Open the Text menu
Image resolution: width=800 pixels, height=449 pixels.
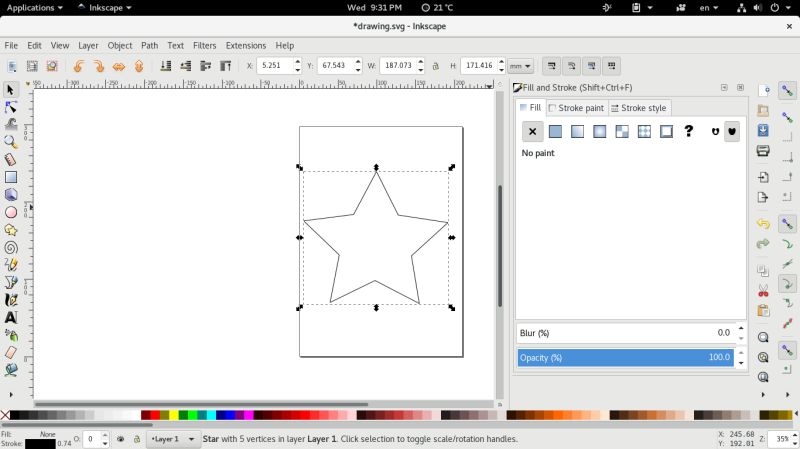point(176,45)
